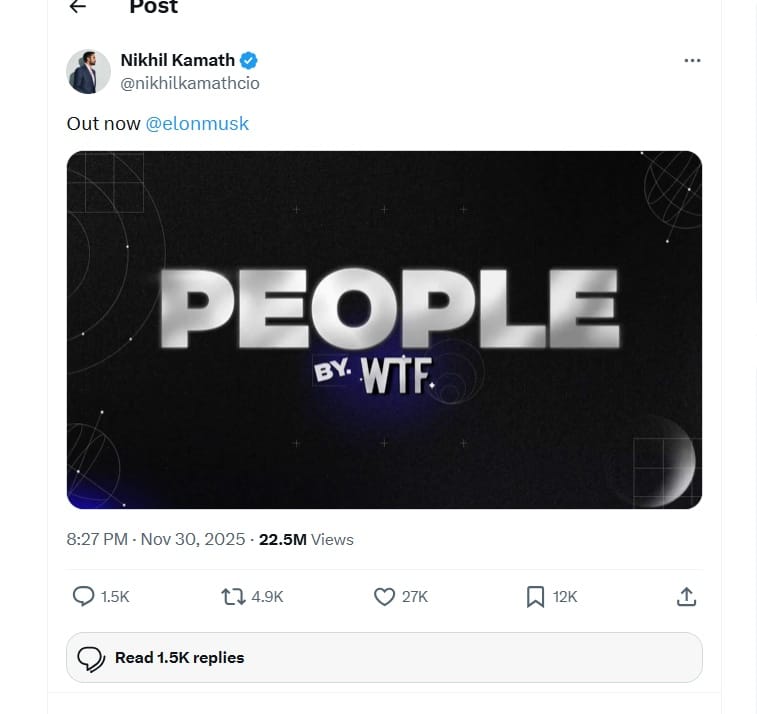Click the 8:27 PM Nov 30 timestamp
Viewport: 757px width, 714px height.
156,539
